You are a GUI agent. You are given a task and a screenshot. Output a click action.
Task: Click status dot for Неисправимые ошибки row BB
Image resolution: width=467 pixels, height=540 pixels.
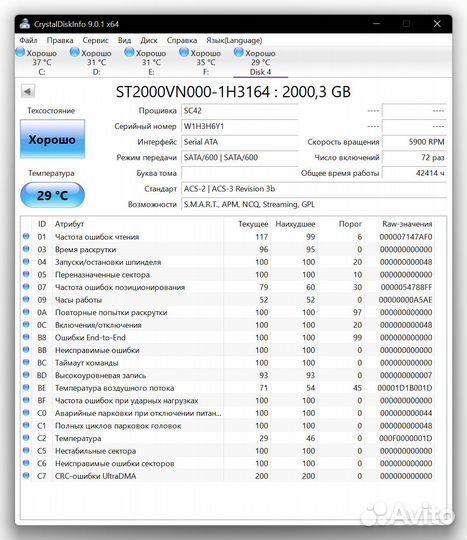26,350
